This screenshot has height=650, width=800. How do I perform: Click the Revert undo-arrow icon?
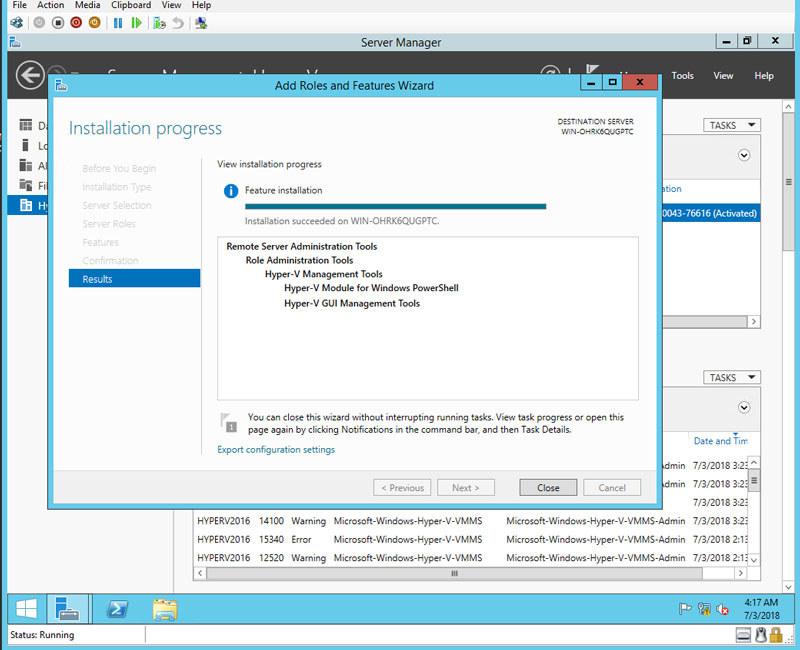click(178, 23)
